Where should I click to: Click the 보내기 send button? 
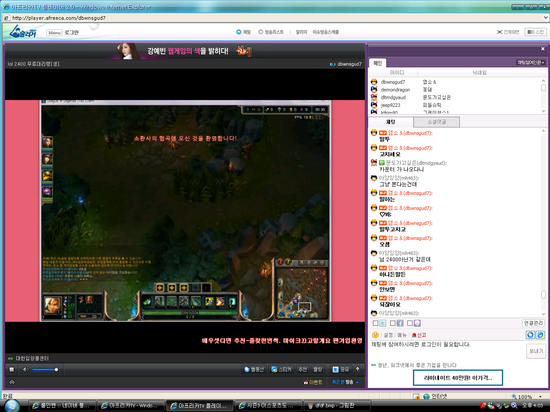tap(536, 351)
